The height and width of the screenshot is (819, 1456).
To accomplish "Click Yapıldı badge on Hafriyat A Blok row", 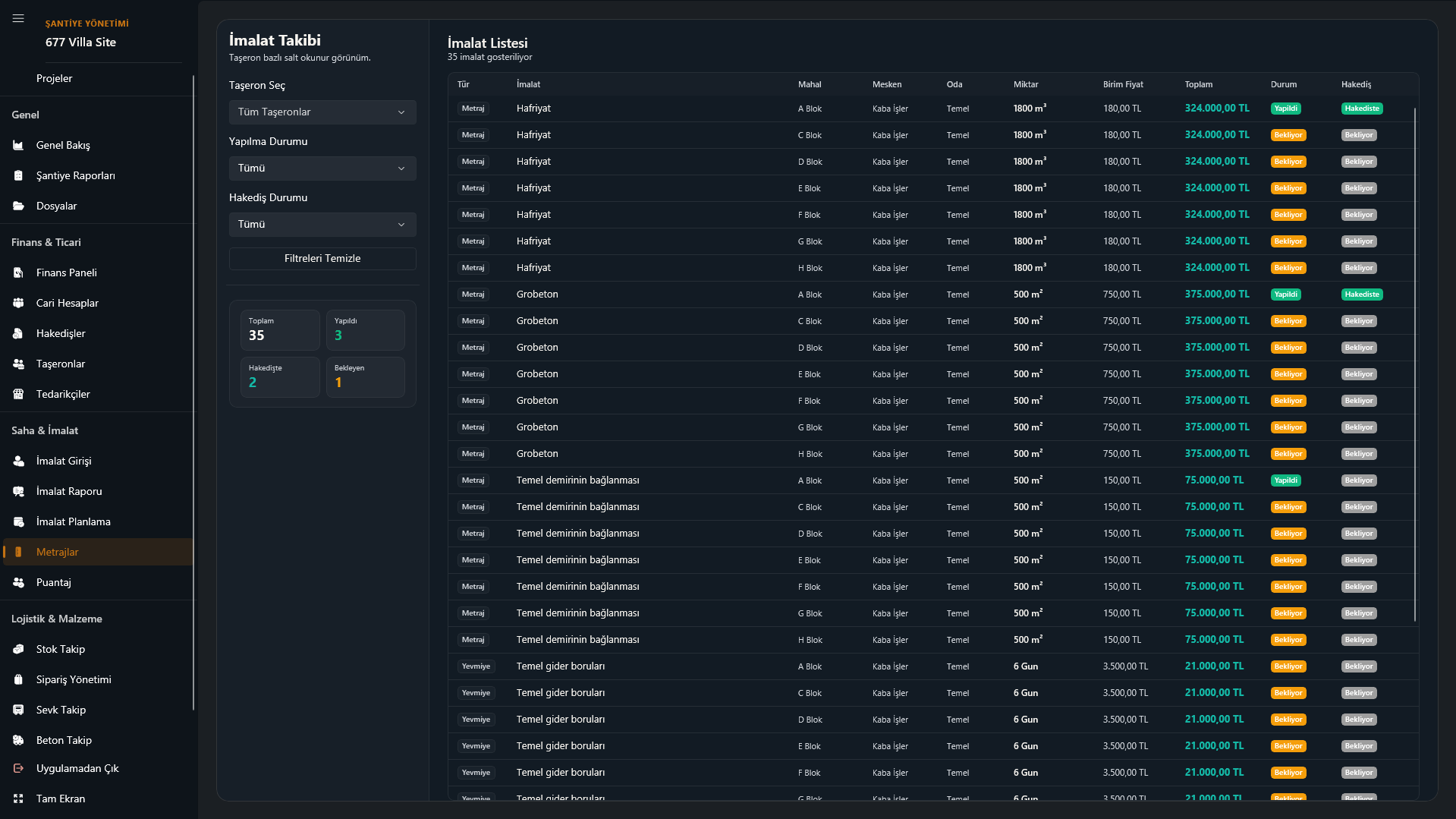I will 1286,109.
